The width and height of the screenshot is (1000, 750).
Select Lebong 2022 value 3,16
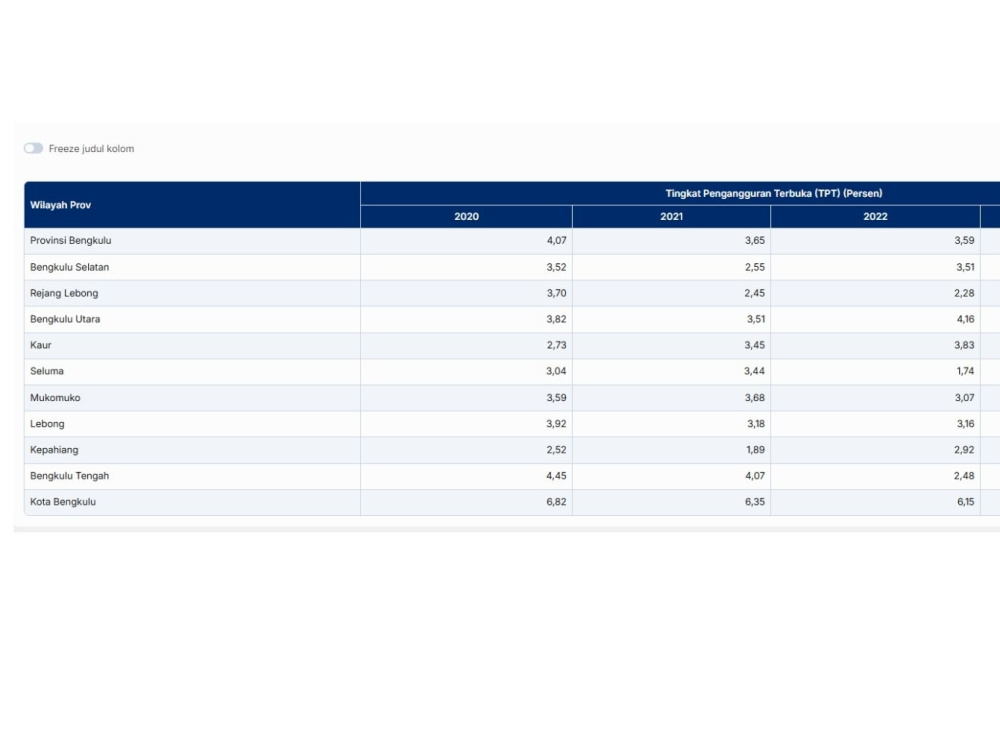(x=966, y=423)
